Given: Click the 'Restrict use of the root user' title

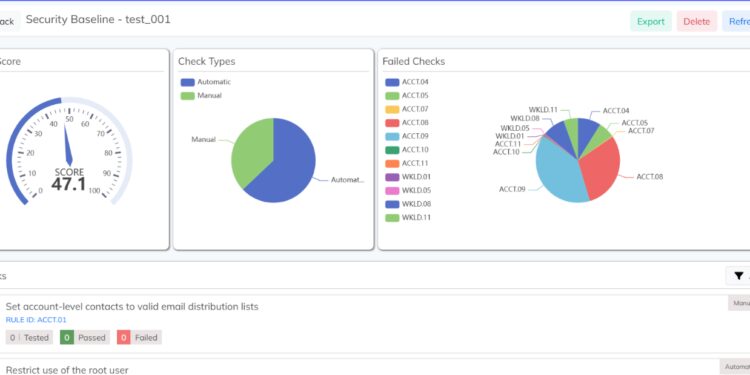Looking at the screenshot, I should 67,370.
